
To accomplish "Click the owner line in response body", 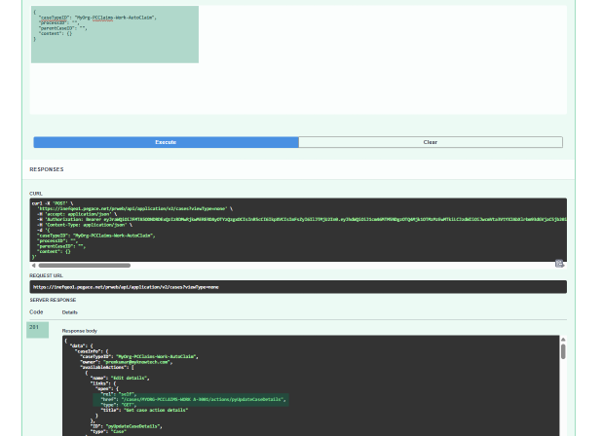I will point(126,362).
